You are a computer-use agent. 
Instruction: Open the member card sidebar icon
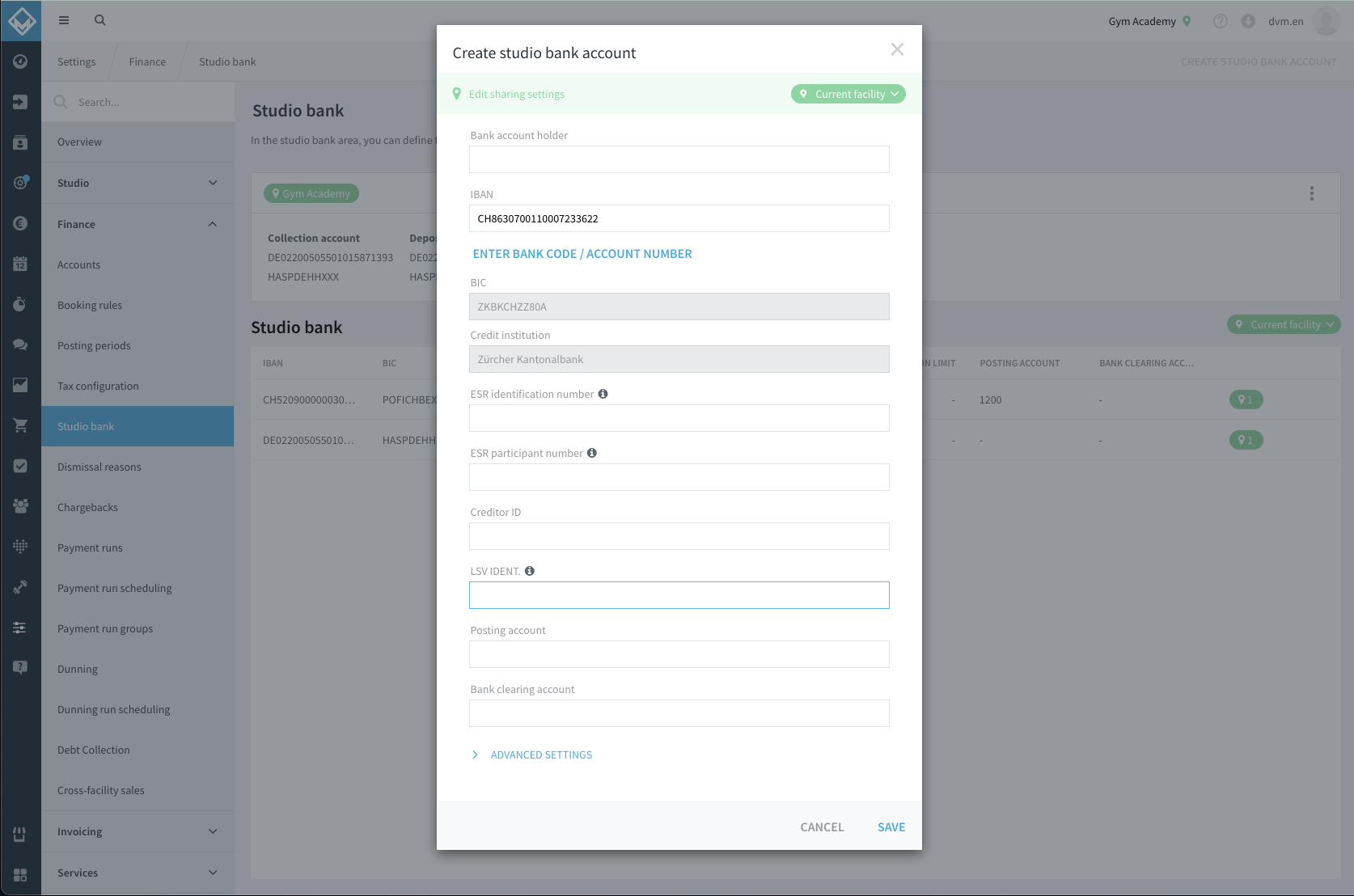(20, 142)
